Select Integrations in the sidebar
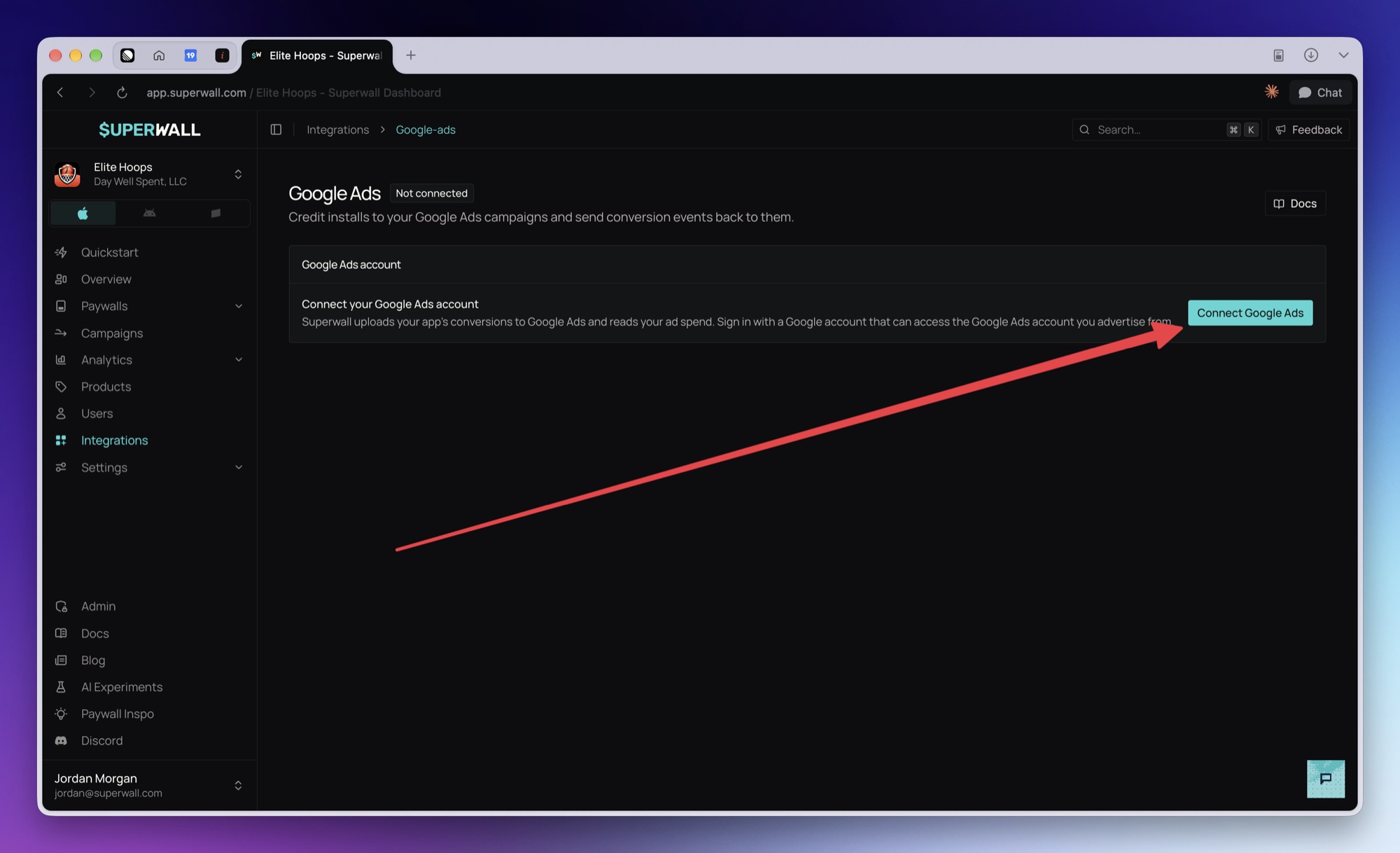The height and width of the screenshot is (853, 1400). click(114, 441)
